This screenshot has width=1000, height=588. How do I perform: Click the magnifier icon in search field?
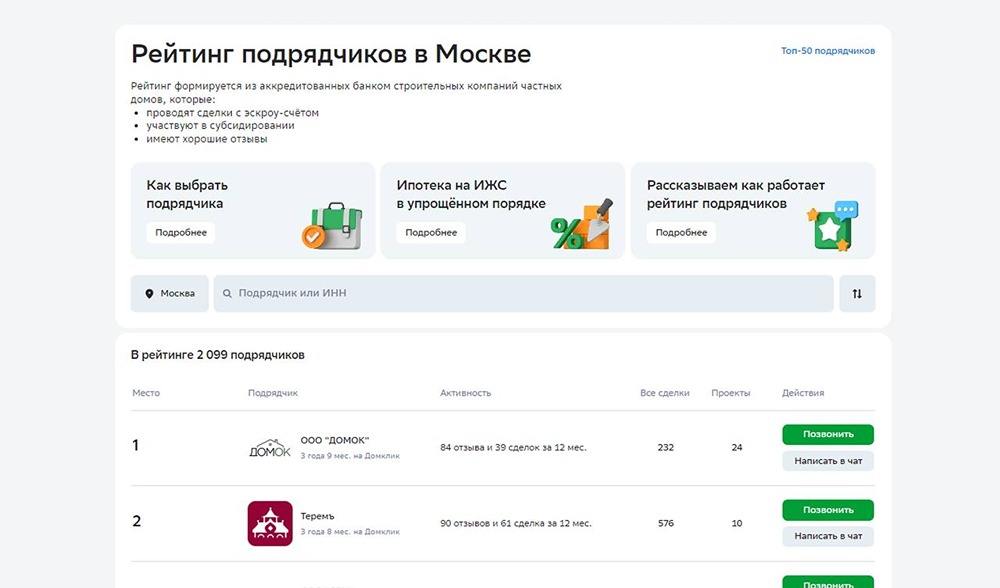[227, 294]
